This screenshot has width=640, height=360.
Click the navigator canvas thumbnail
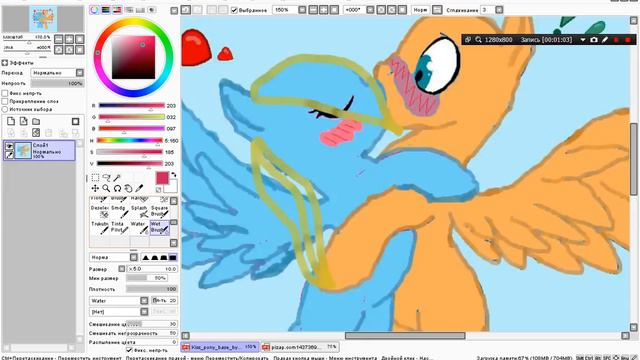pyautogui.click(x=43, y=19)
